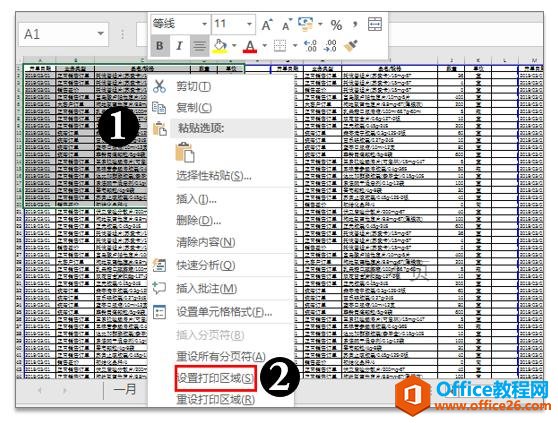Click the decrease font size icon
Viewport: 558px width, 423px height.
(x=286, y=25)
